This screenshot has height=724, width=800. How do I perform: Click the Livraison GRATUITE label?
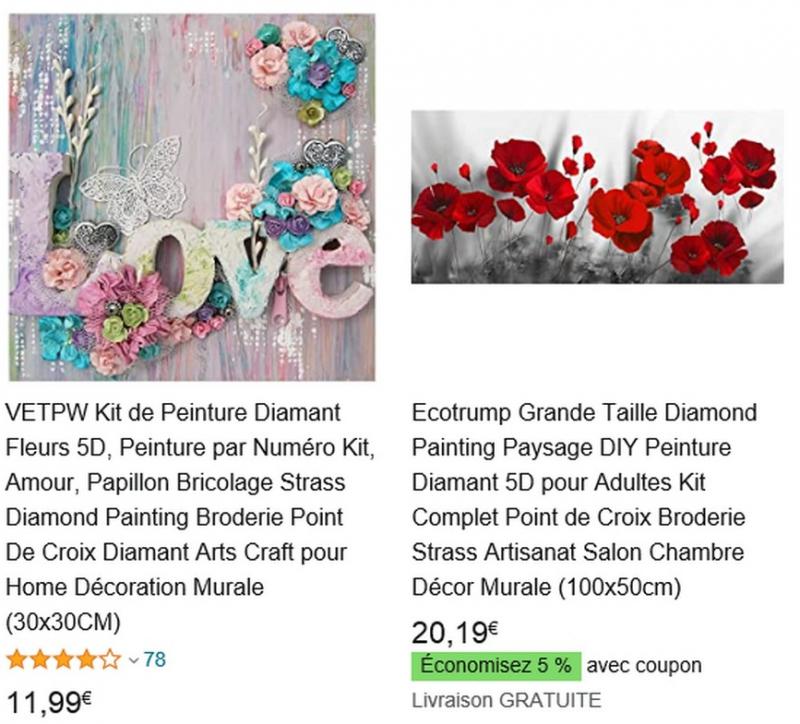click(506, 701)
